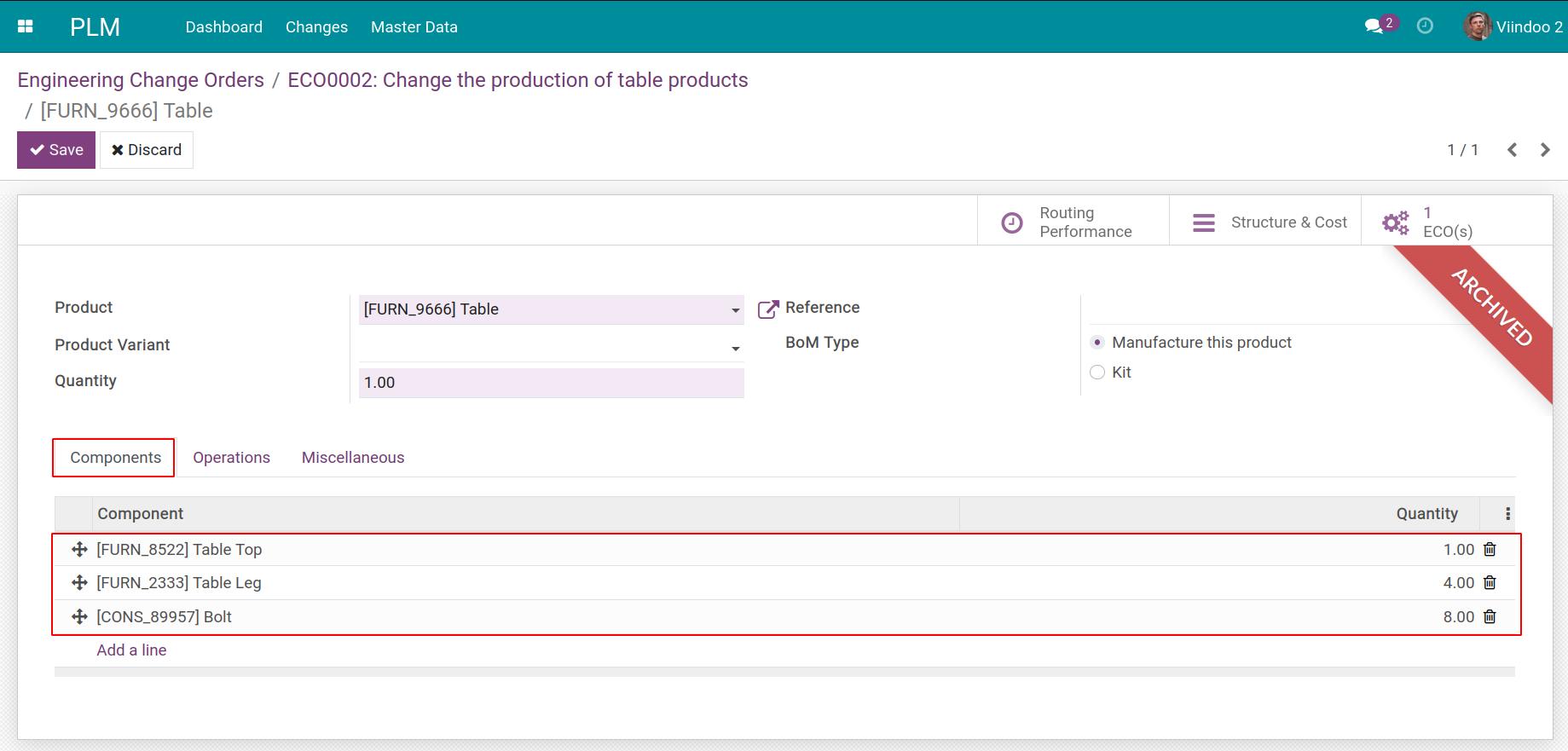Select the Kit BoM type
The width and height of the screenshot is (1568, 751).
(x=1097, y=373)
